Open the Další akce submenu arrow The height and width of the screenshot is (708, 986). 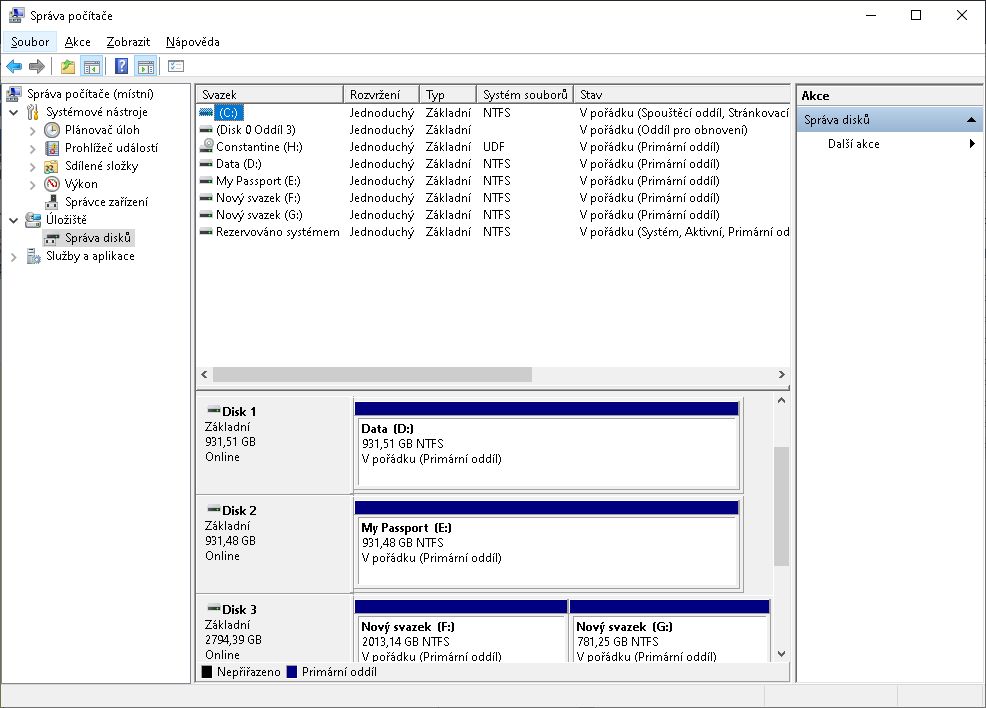point(972,143)
